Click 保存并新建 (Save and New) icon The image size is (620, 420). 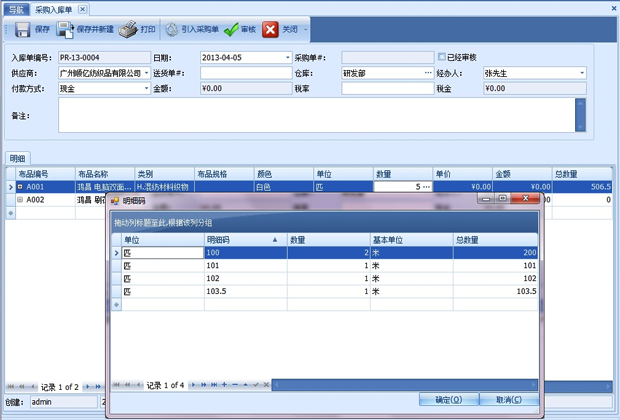point(65,30)
